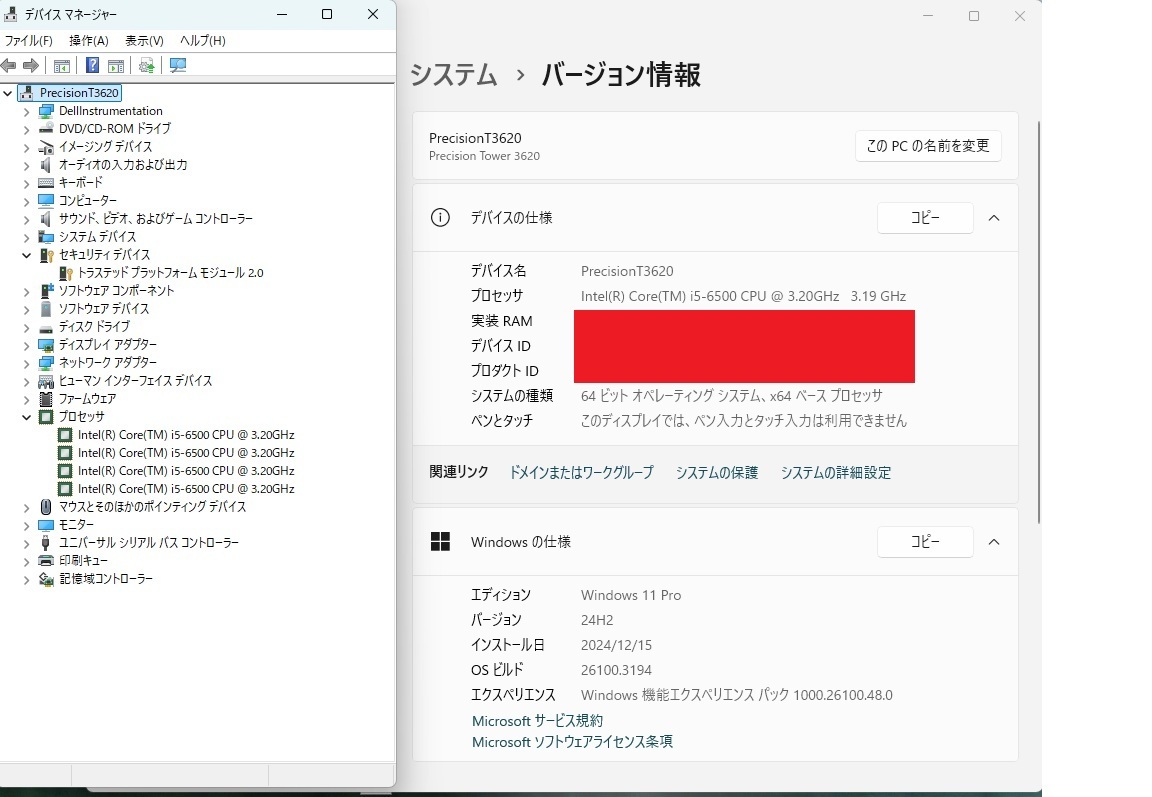The width and height of the screenshot is (1152, 797).
Task: Click the Show Action Pane toolbar icon
Action: (117, 65)
